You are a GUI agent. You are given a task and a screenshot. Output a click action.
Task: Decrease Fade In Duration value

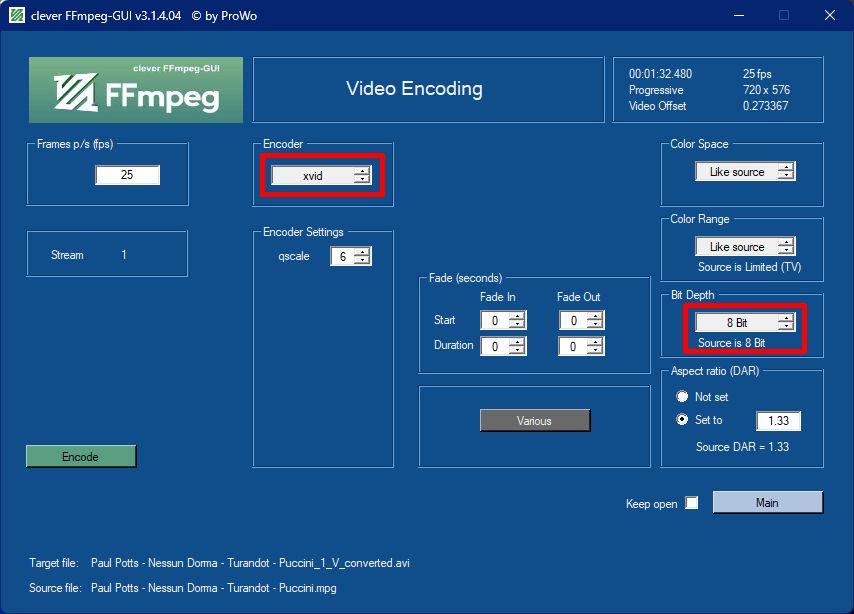click(x=517, y=350)
